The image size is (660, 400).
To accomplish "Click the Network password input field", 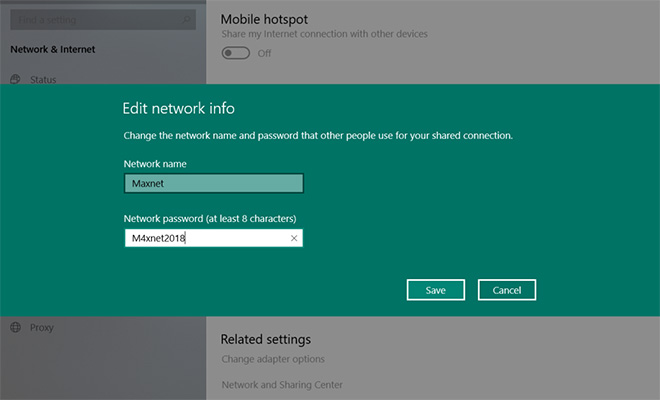I will tap(205, 238).
